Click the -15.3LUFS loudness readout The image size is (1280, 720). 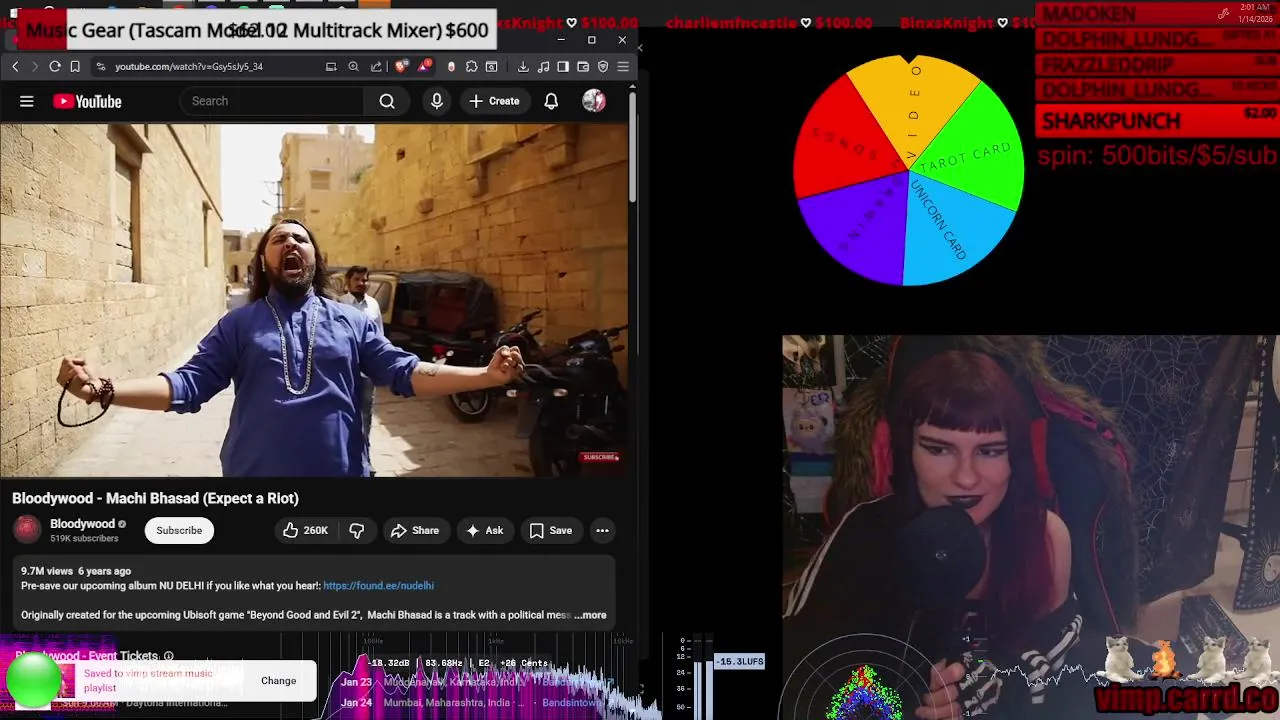click(739, 662)
